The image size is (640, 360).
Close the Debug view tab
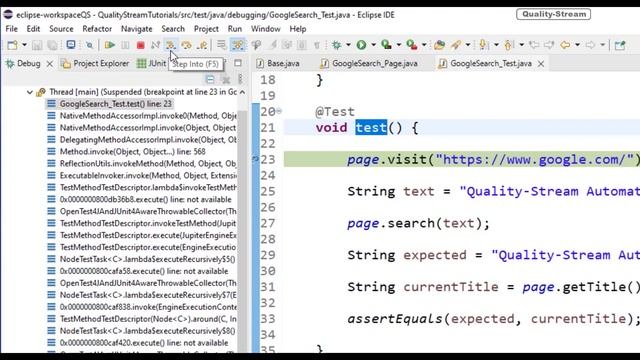[x=49, y=64]
